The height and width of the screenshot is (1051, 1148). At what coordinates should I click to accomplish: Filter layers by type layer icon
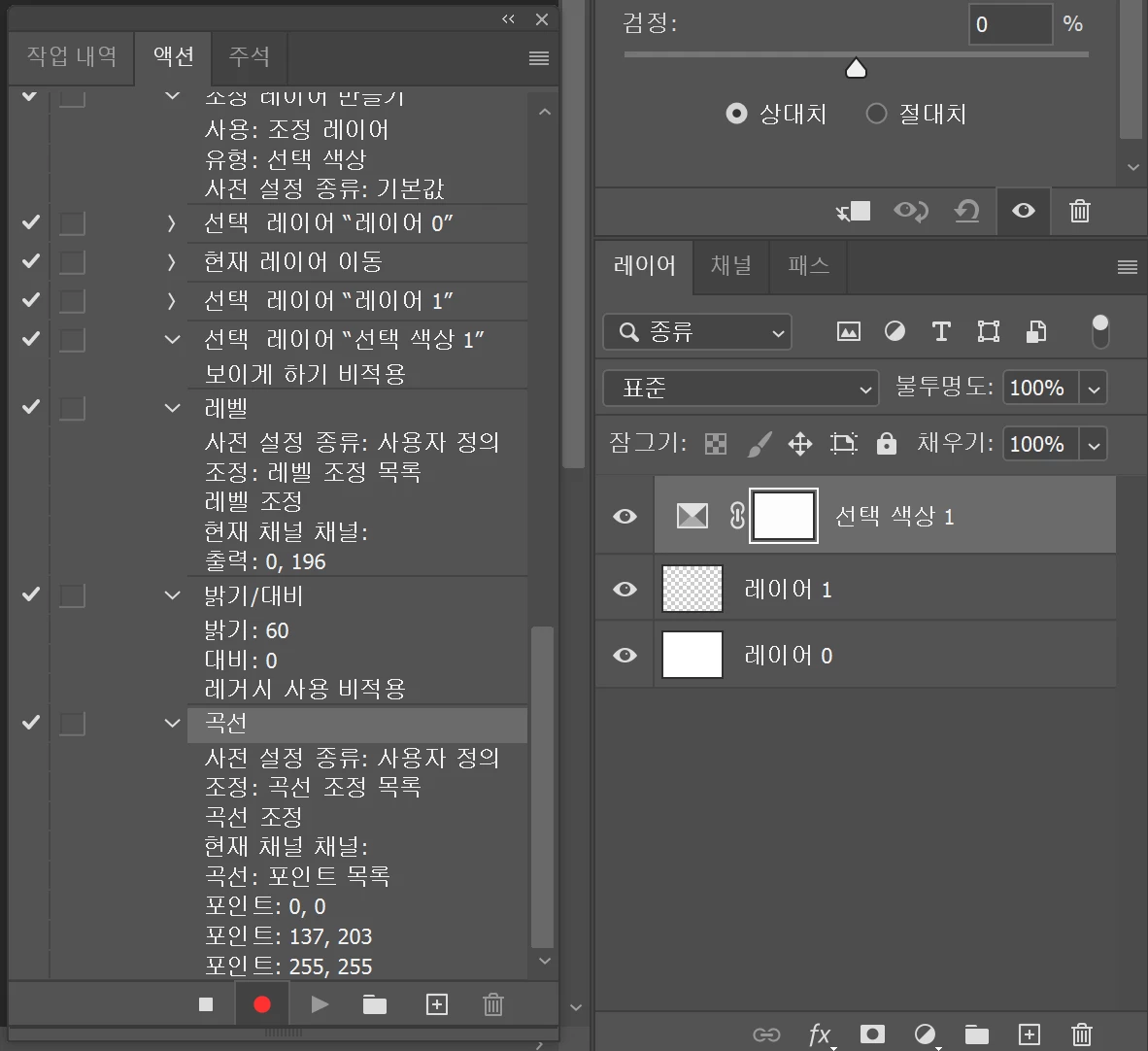point(941,332)
